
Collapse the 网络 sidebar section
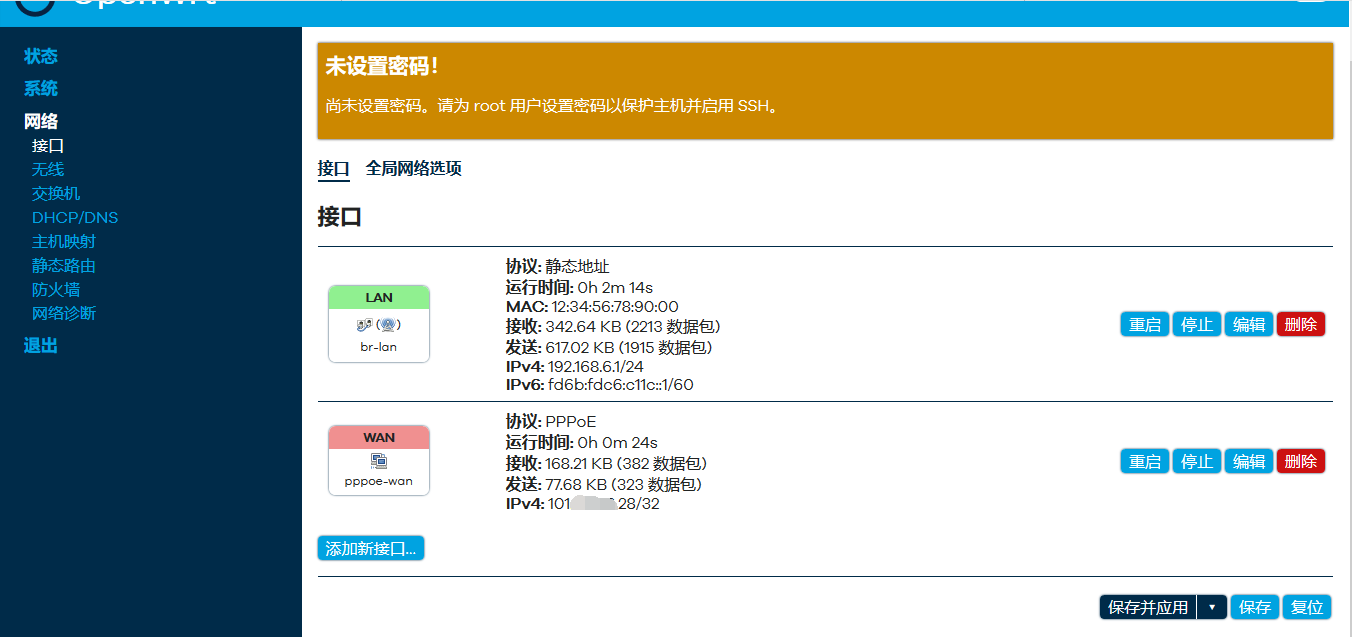pos(41,121)
